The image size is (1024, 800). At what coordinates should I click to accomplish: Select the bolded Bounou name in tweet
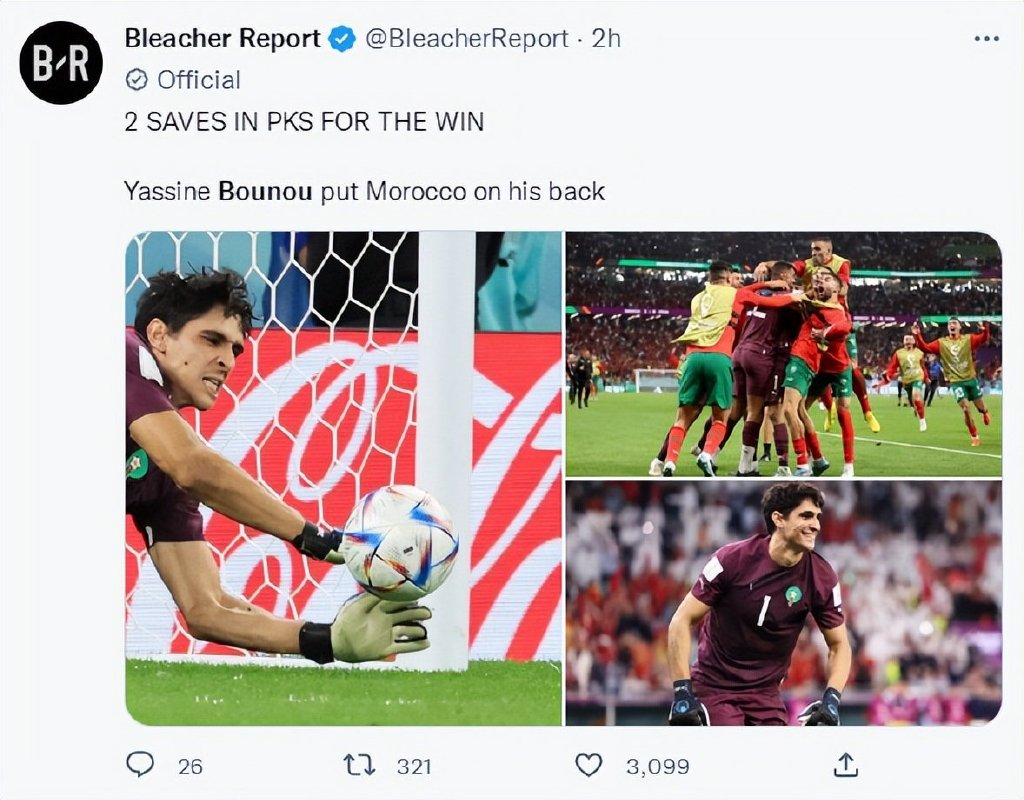[x=265, y=191]
